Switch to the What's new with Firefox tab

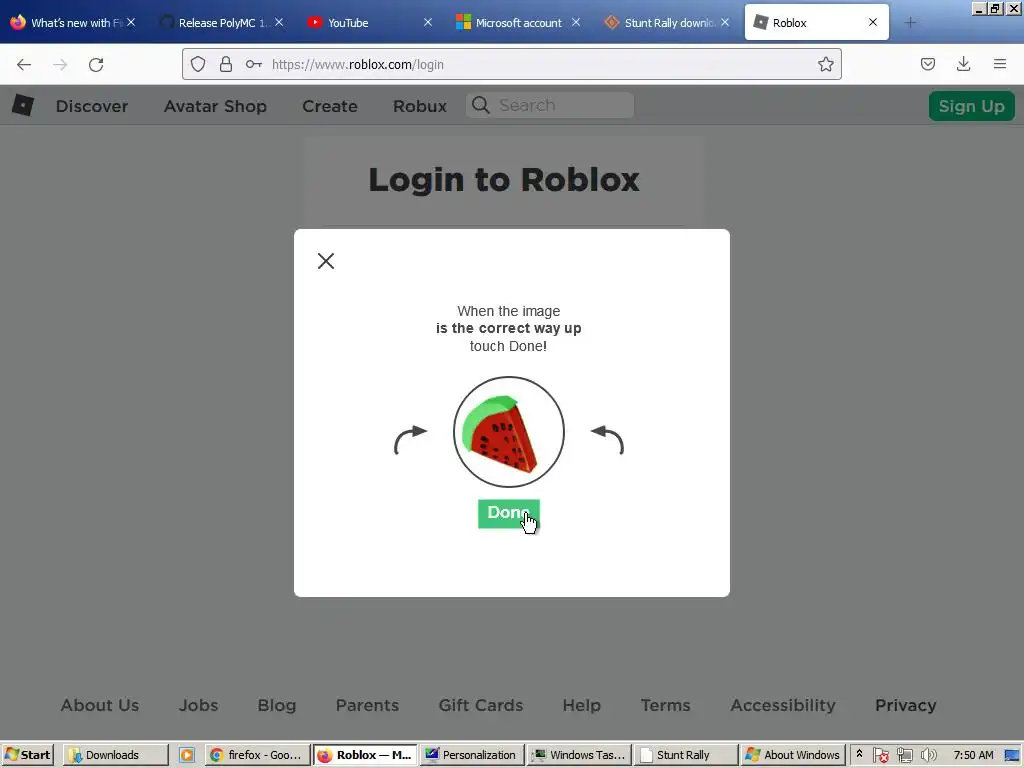74,23
